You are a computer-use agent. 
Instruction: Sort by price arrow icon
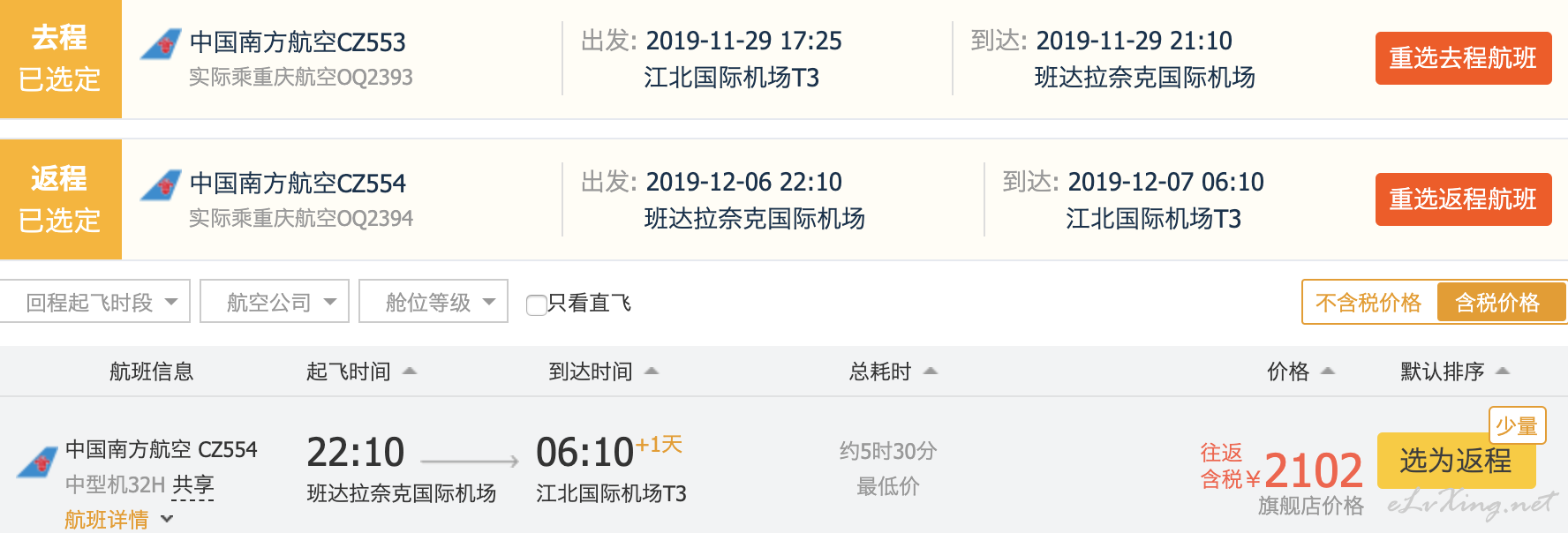(1328, 372)
